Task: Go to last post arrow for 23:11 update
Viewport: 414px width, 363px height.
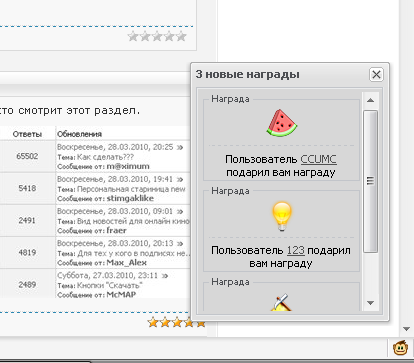Action: coord(165,276)
